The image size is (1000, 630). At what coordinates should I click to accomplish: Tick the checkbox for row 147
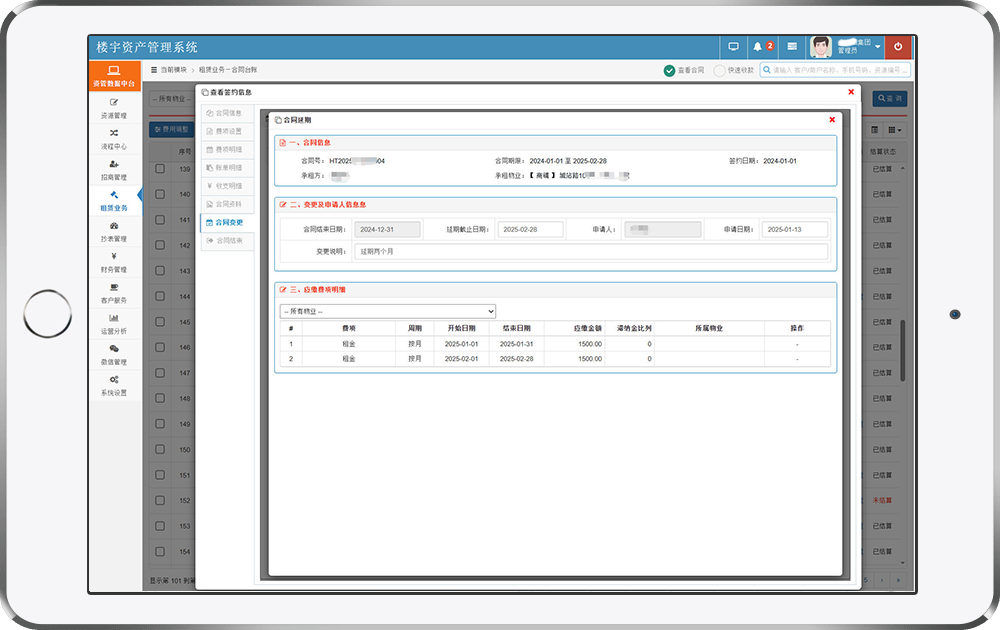[x=160, y=373]
